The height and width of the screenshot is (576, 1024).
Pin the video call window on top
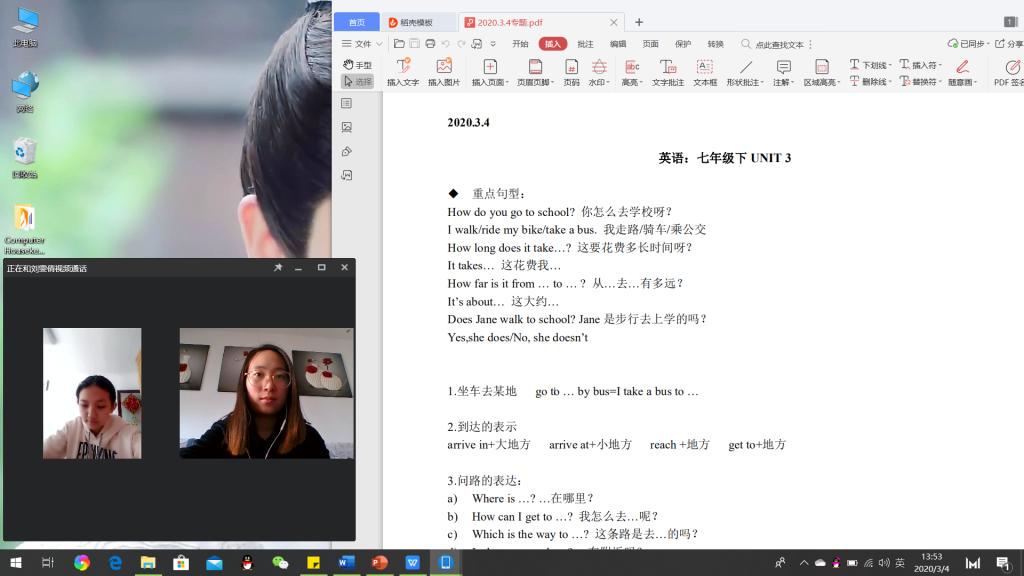click(278, 268)
